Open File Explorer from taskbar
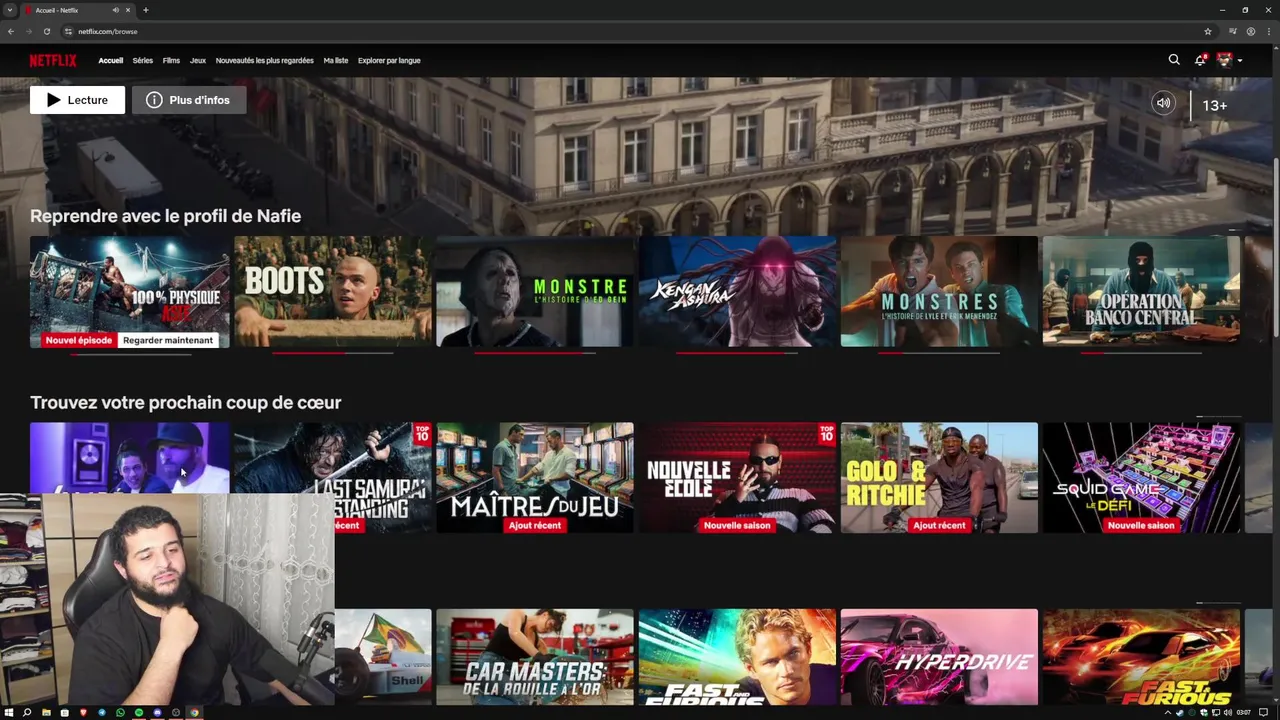This screenshot has width=1280, height=720. tap(46, 713)
